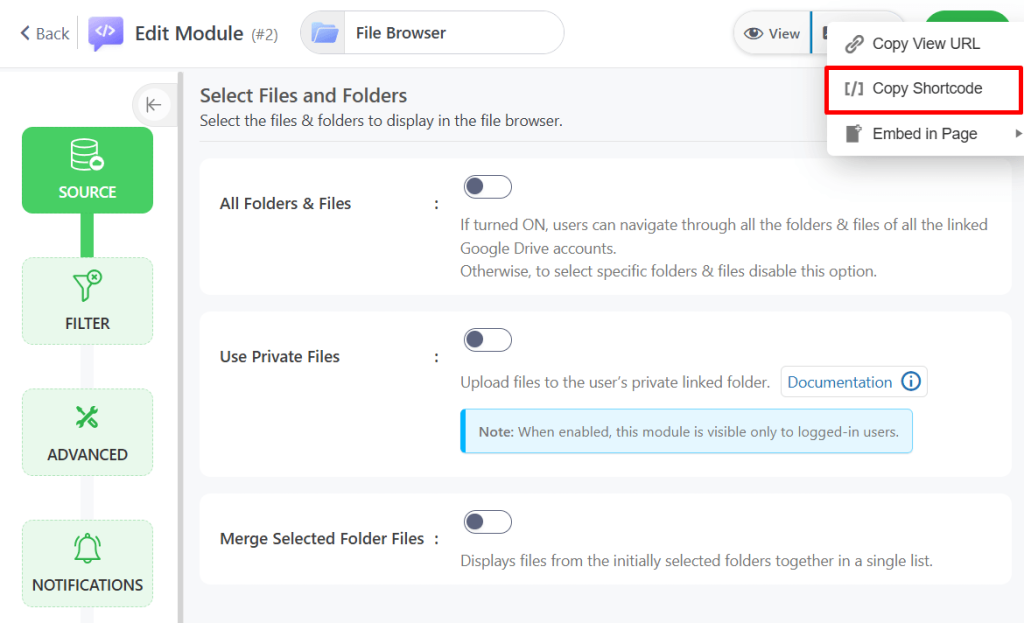Click the purple Edit Module code icon
The width and height of the screenshot is (1024, 623).
[x=106, y=33]
